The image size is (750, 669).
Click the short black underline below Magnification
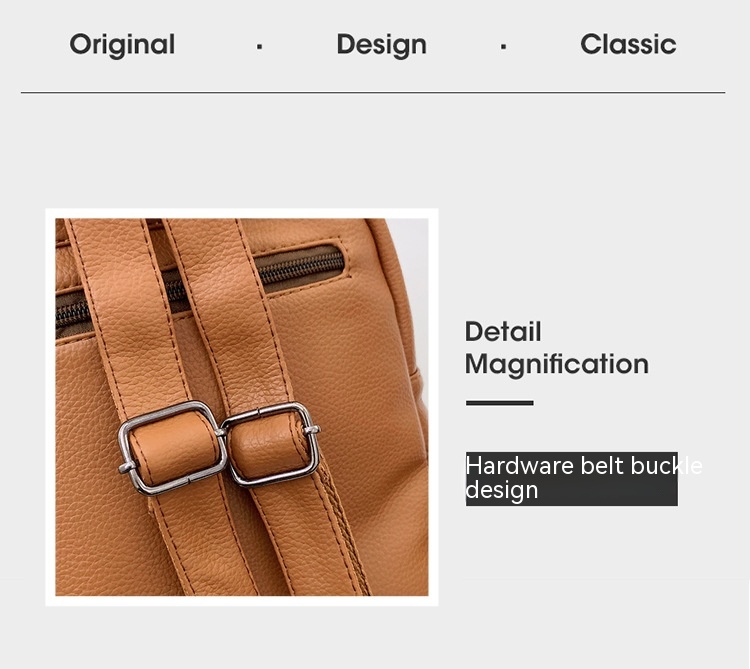(x=499, y=403)
